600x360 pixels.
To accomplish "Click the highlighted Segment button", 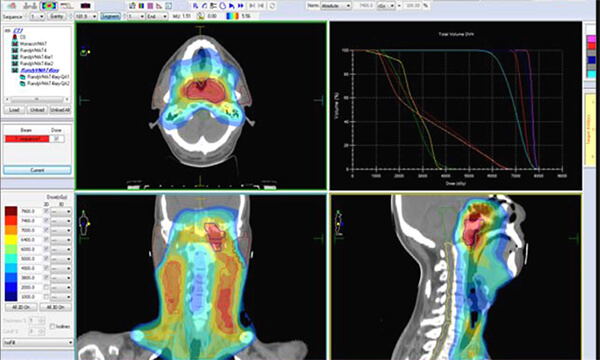I will pyautogui.click(x=110, y=16).
